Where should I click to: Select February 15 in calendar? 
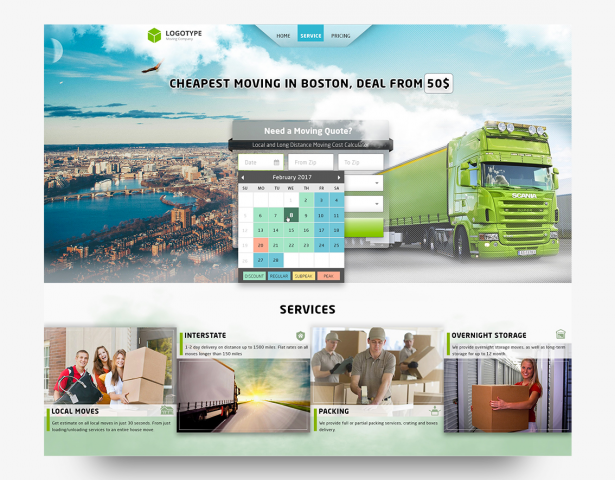(291, 230)
